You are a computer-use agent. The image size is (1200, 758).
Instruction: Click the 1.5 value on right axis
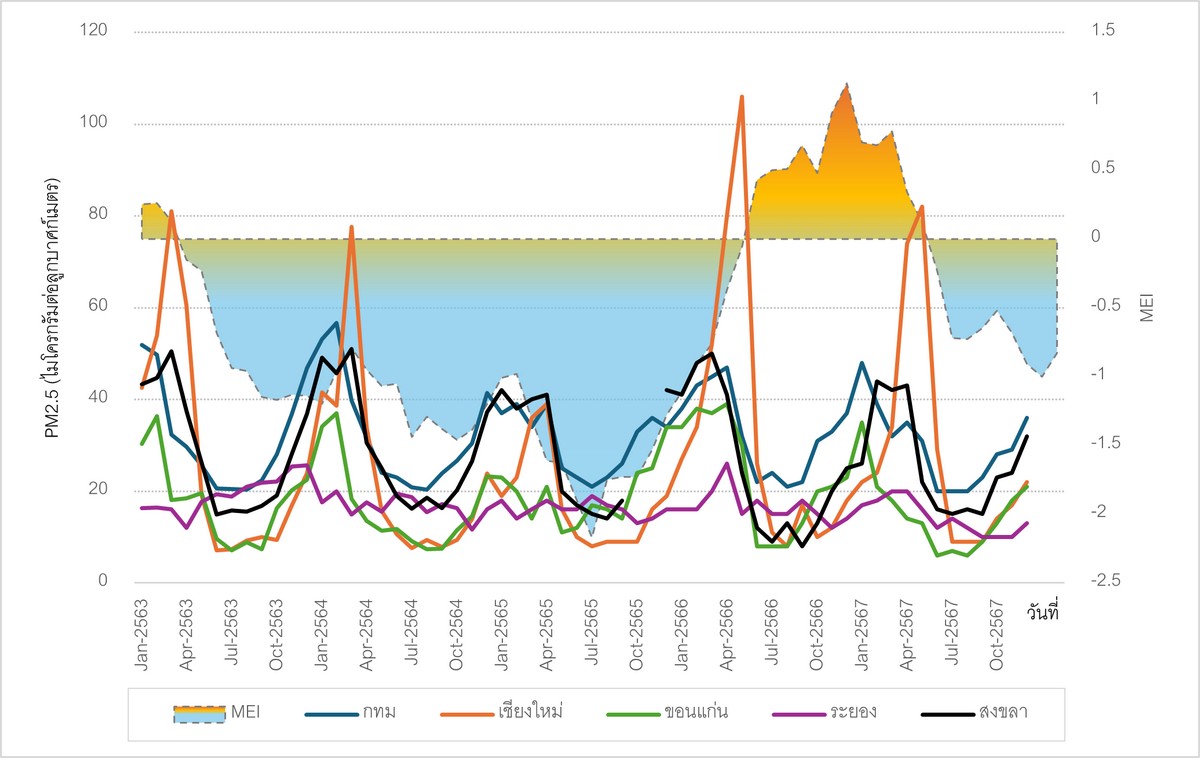click(1103, 32)
